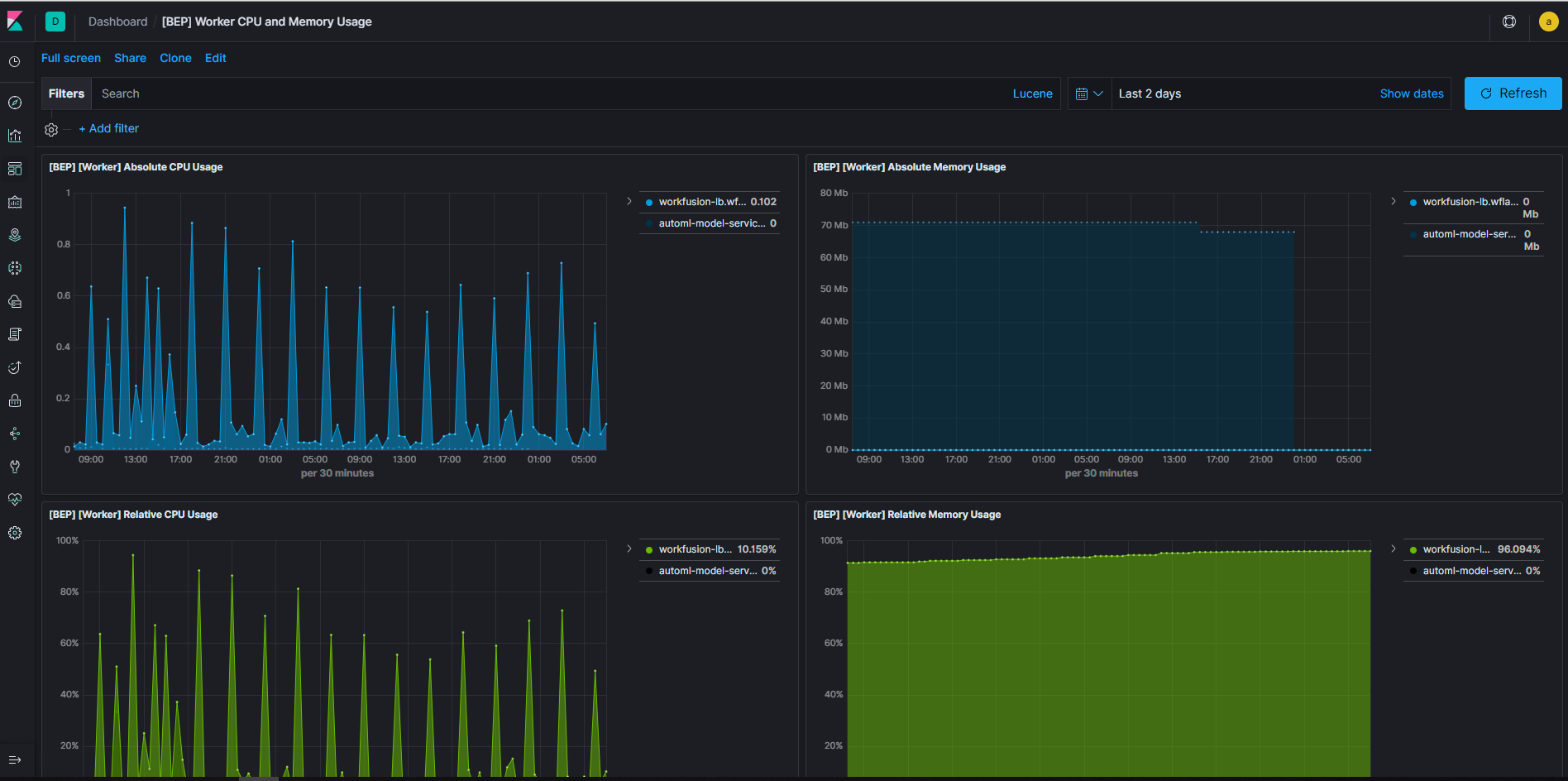
Task: Collapse the Relative Memory Usage legend chevron
Action: (1394, 549)
